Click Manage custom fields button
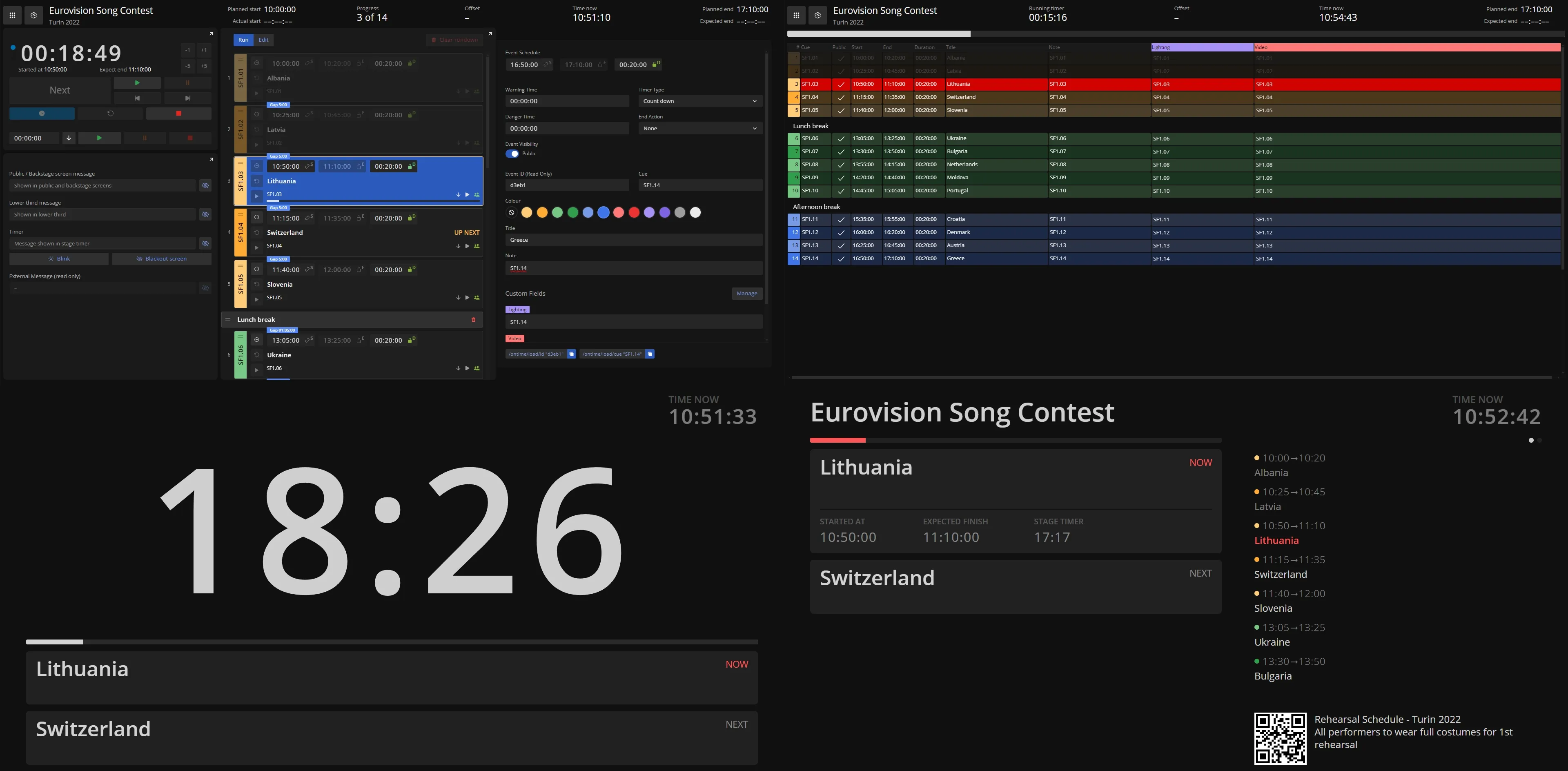The height and width of the screenshot is (771, 1568). pyautogui.click(x=746, y=293)
